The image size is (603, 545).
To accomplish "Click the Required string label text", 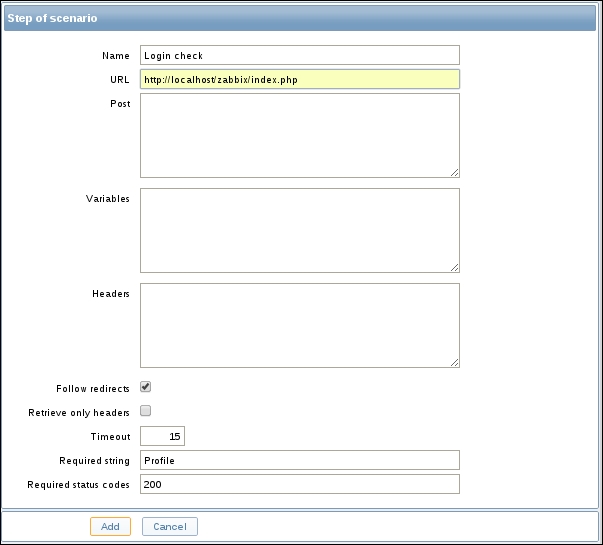I will pos(95,461).
